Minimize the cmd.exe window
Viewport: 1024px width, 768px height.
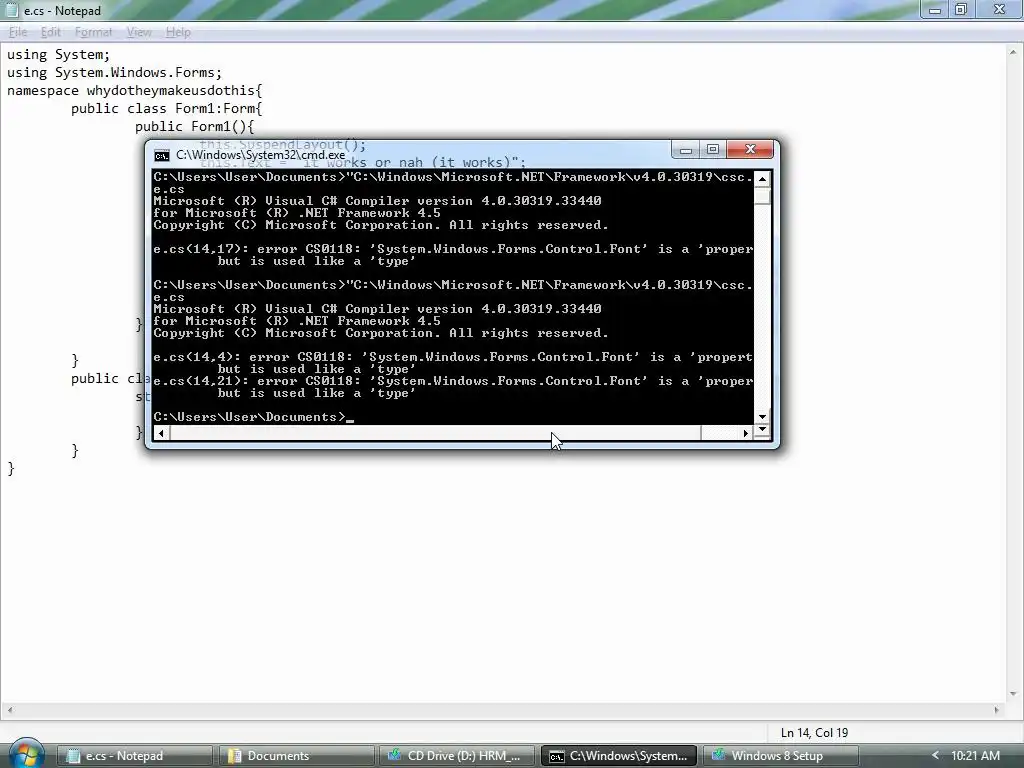point(686,150)
